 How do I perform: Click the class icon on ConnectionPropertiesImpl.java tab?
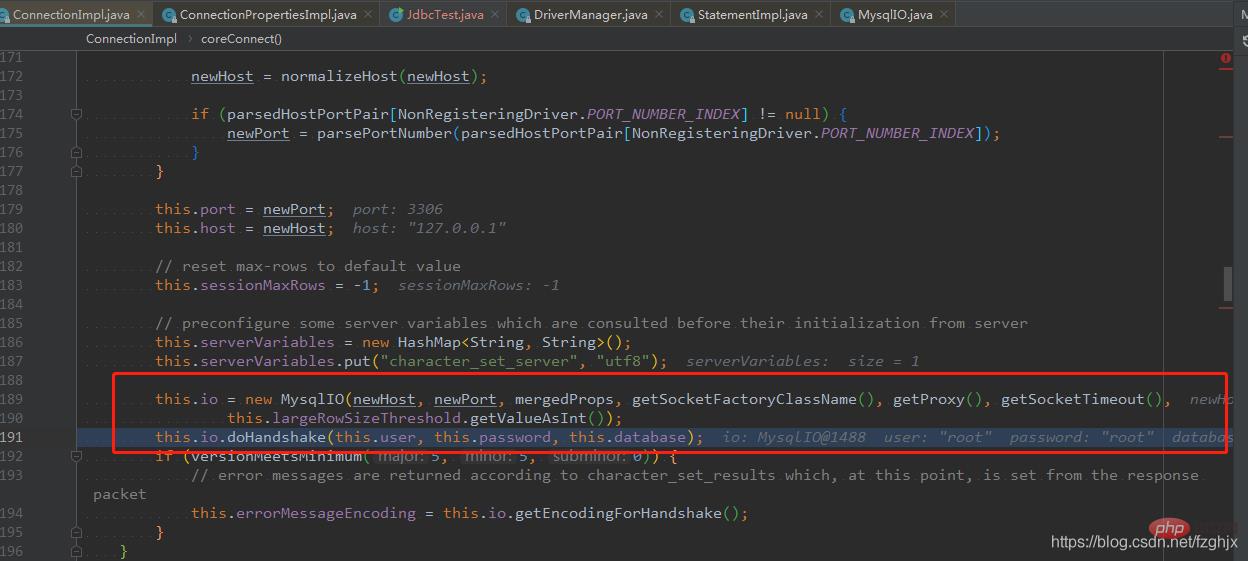coord(169,15)
